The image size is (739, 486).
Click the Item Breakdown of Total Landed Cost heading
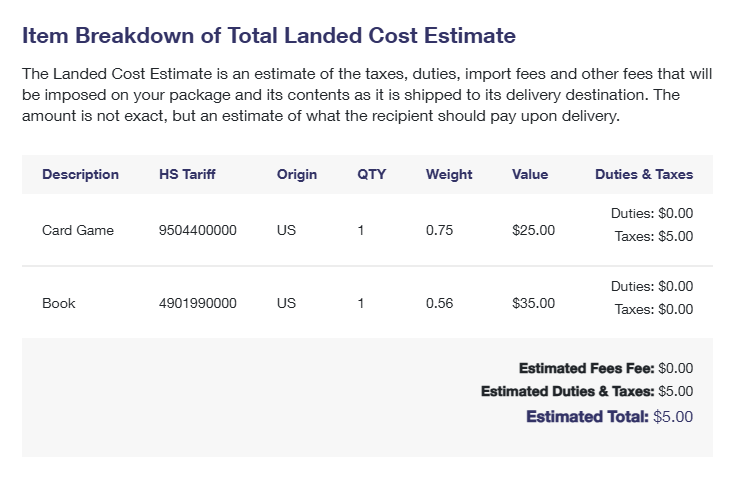coord(269,36)
